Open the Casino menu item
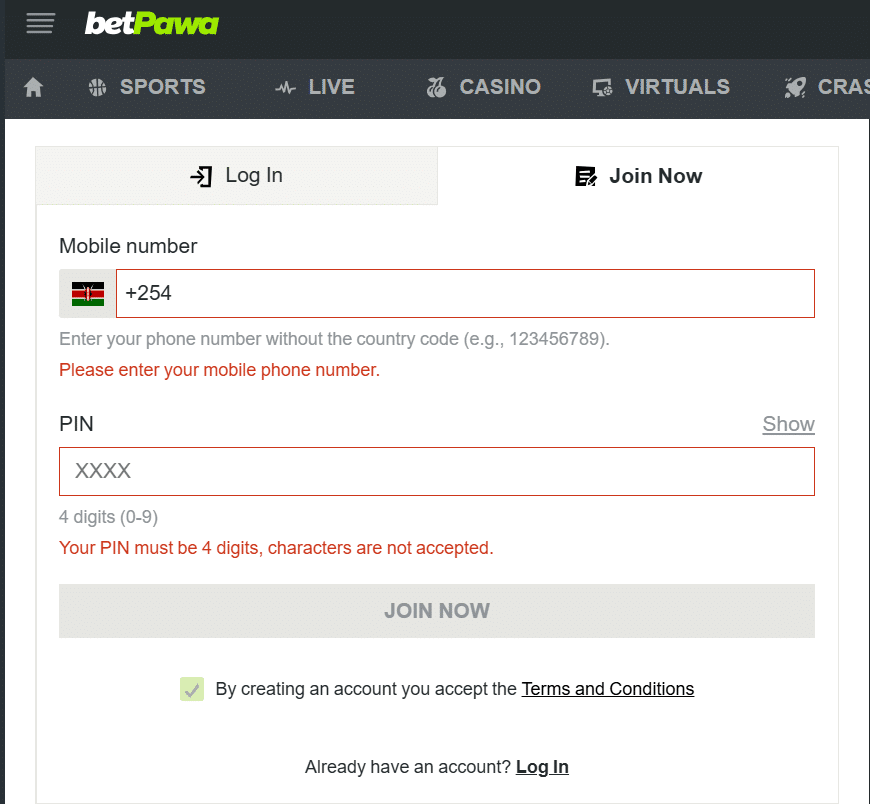This screenshot has width=870, height=804. [x=500, y=87]
